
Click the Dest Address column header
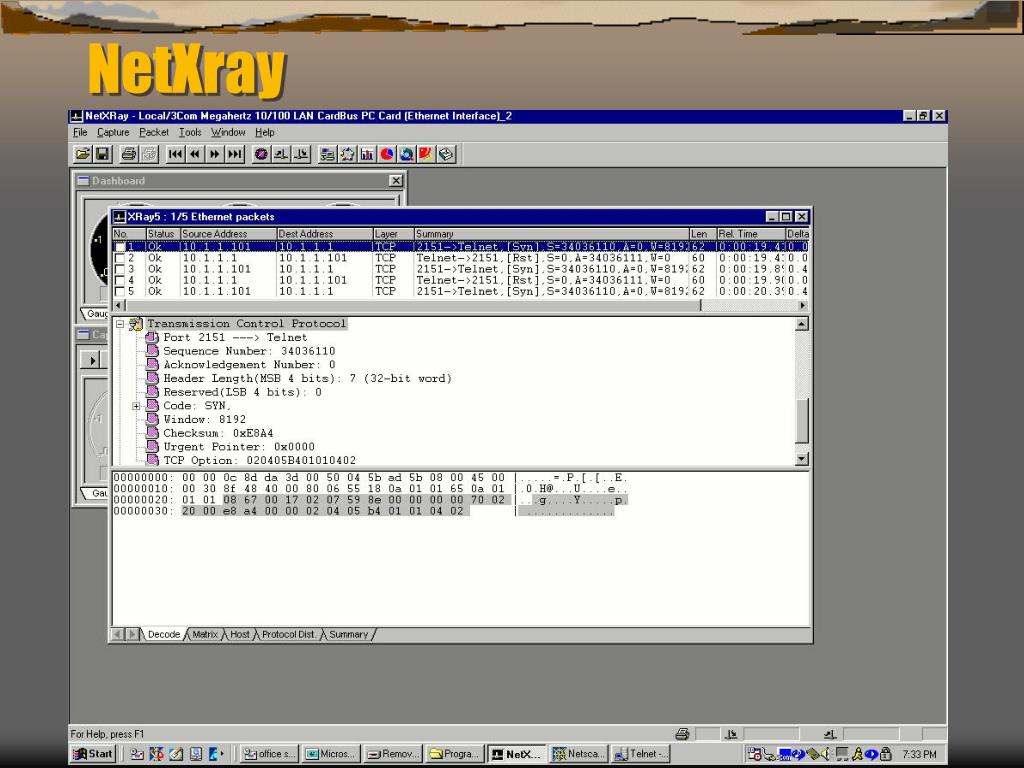[324, 234]
